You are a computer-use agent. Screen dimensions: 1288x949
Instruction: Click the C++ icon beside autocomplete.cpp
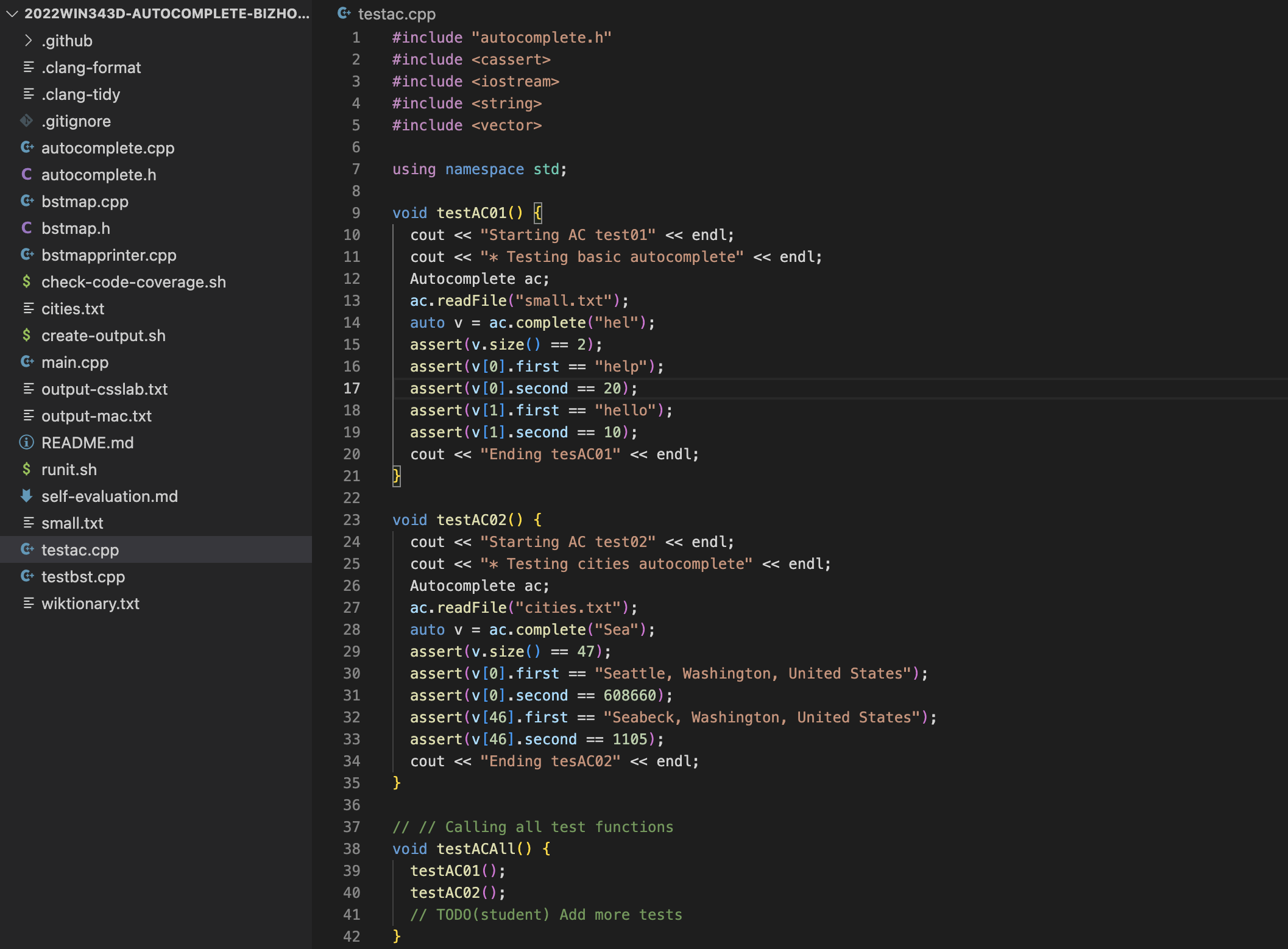[x=27, y=147]
